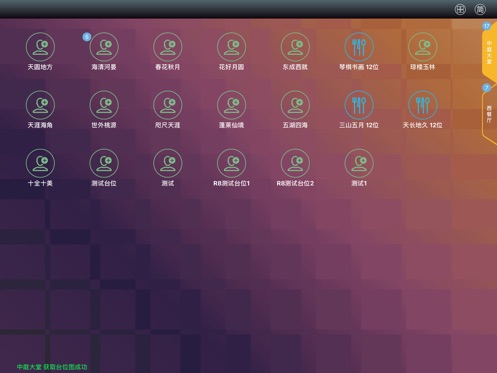This screenshot has width=497, height=373.
Task: Select the 海清河晏 table icon
Action: pyautogui.click(x=104, y=47)
